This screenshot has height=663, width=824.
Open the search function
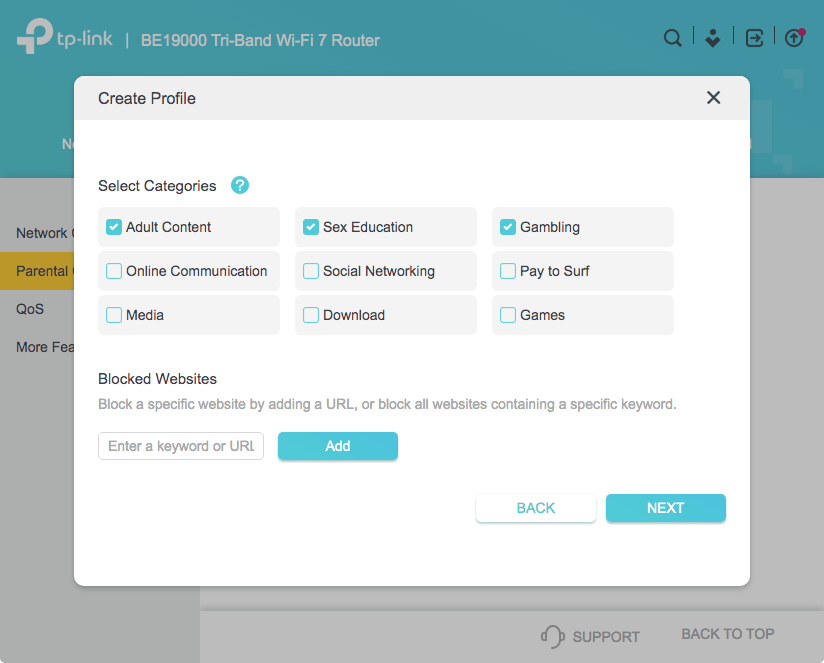pos(672,37)
